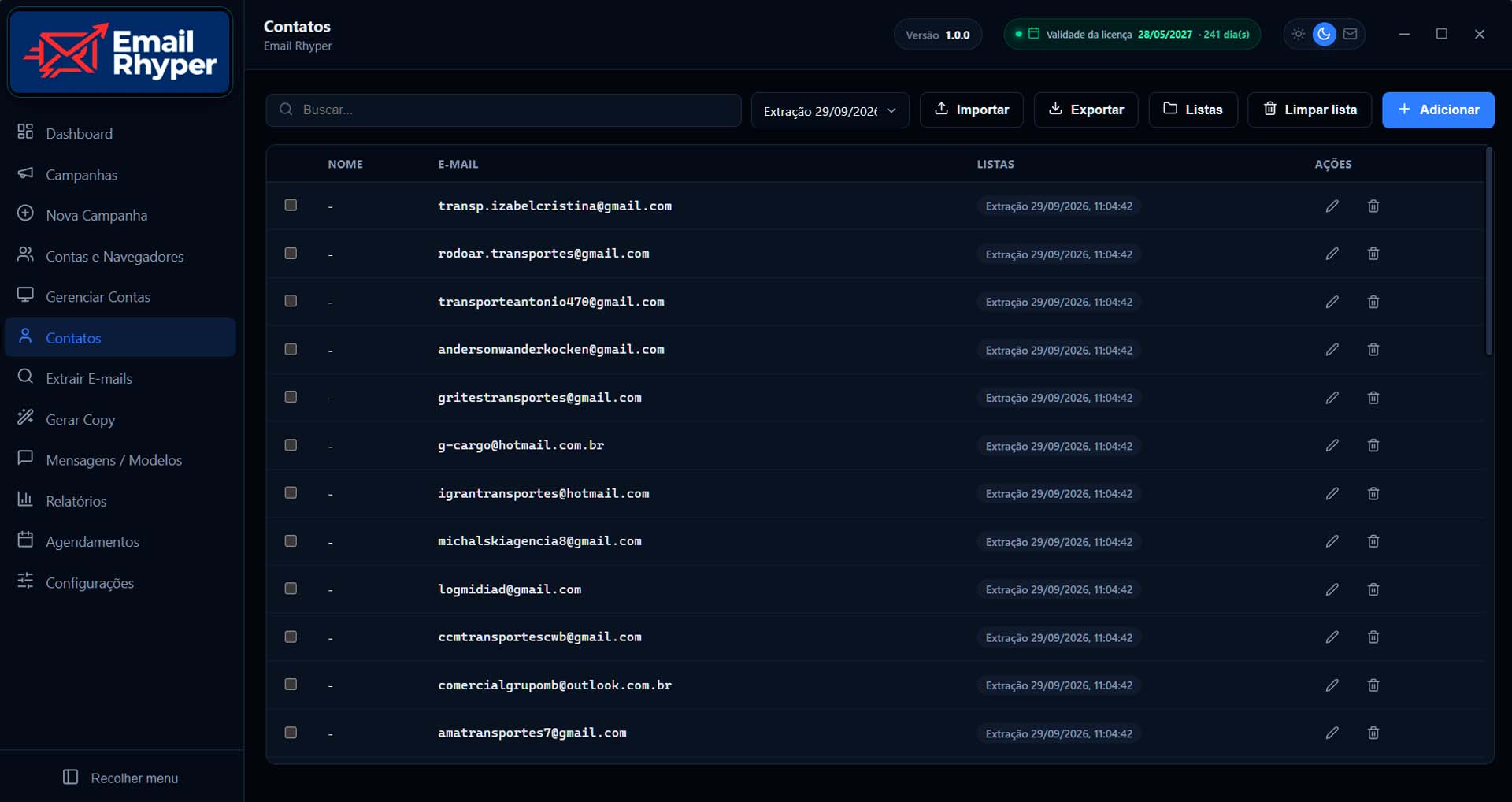This screenshot has height=802, width=1512.
Task: Switch to light theme with the sun icon
Action: [x=1299, y=34]
